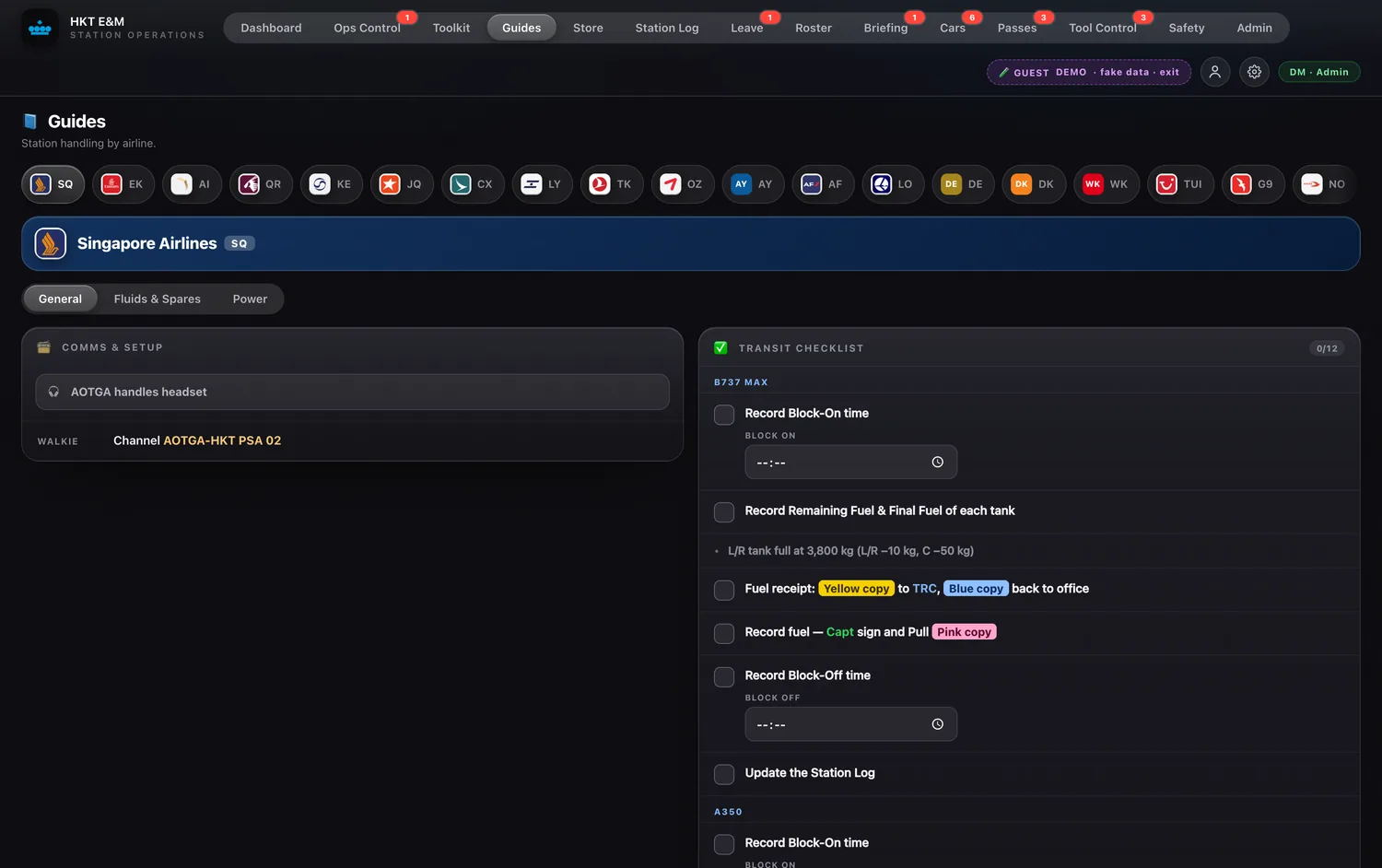Viewport: 1382px width, 868px height.
Task: Switch to the Power tab
Action: coord(250,299)
